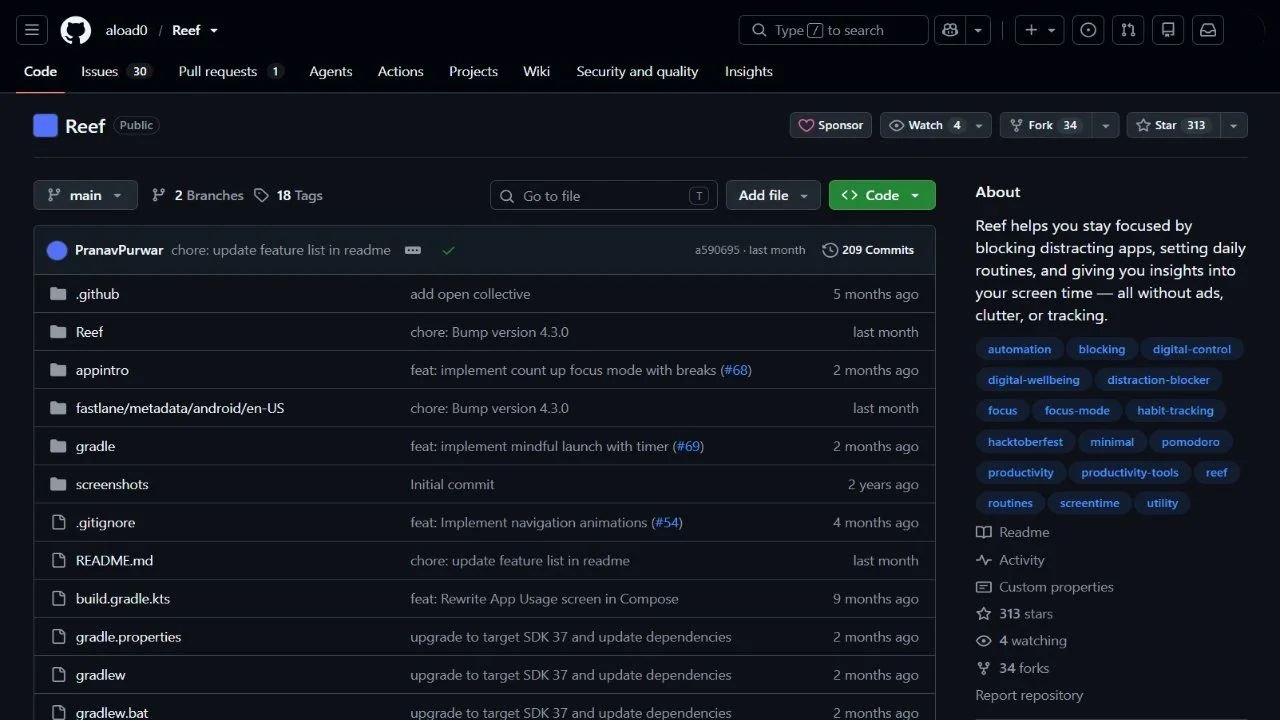This screenshot has height=720, width=1280.
Task: View commit check status green checkmark
Action: pos(448,250)
